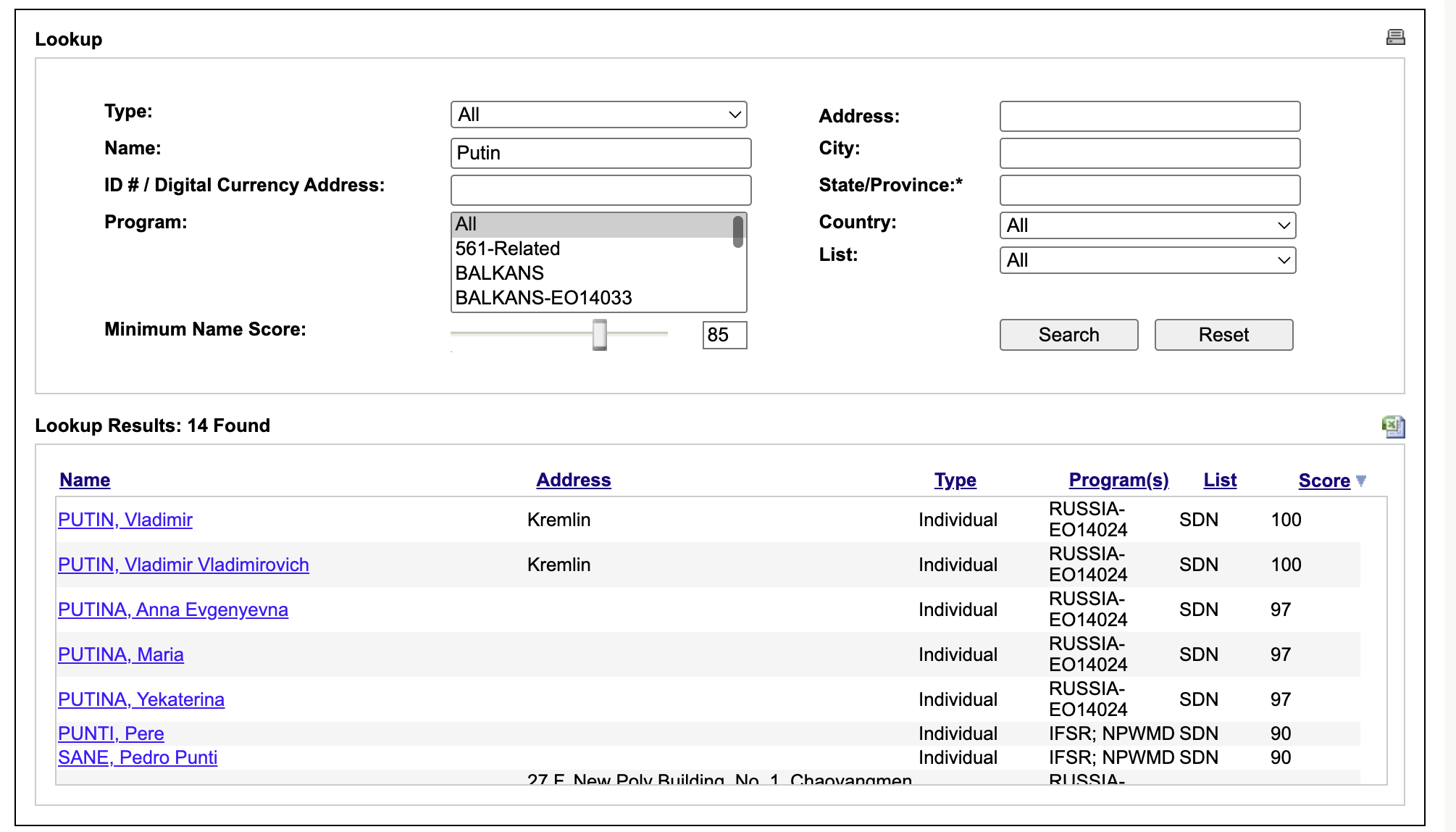
Task: Open the List dropdown
Action: [1147, 260]
